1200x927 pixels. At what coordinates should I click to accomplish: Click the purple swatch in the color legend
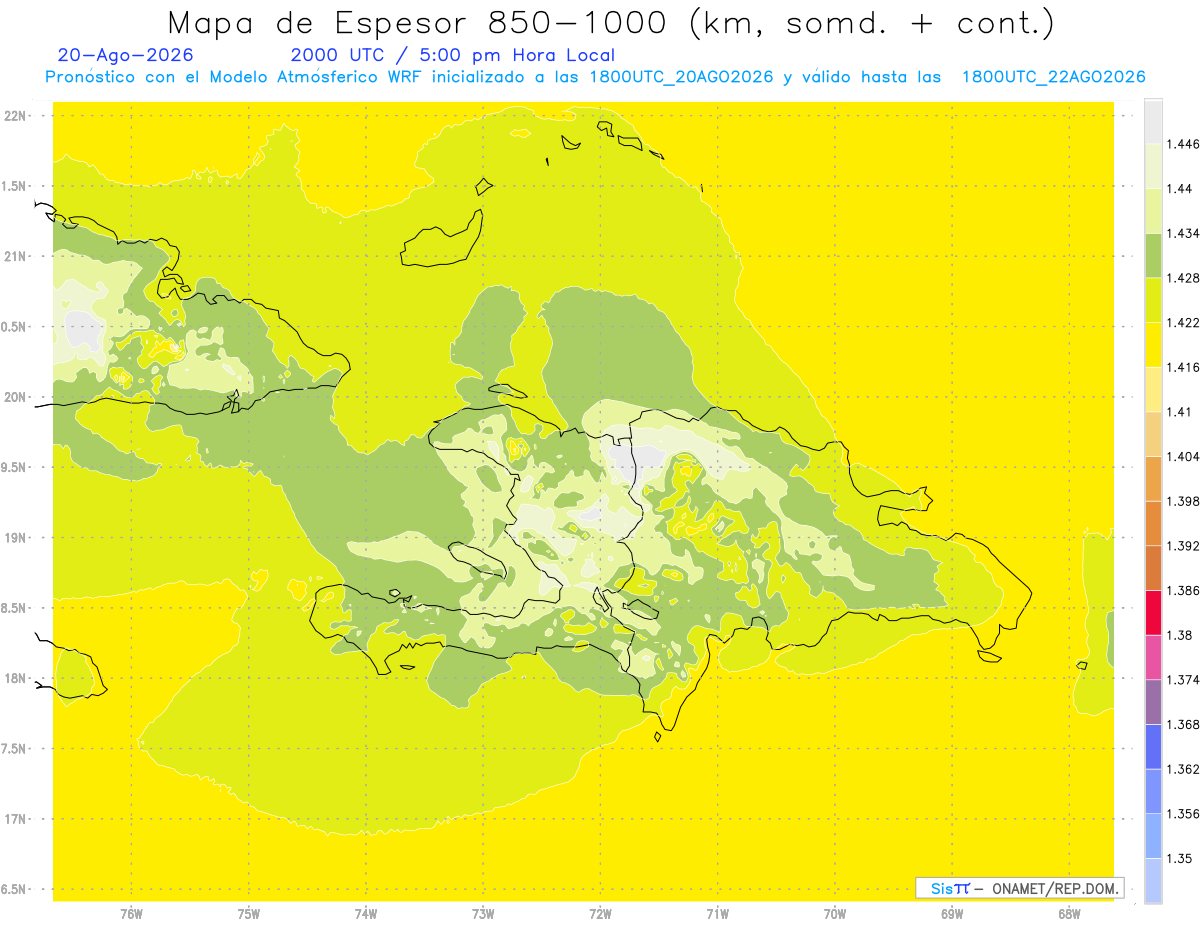[x=1153, y=702]
